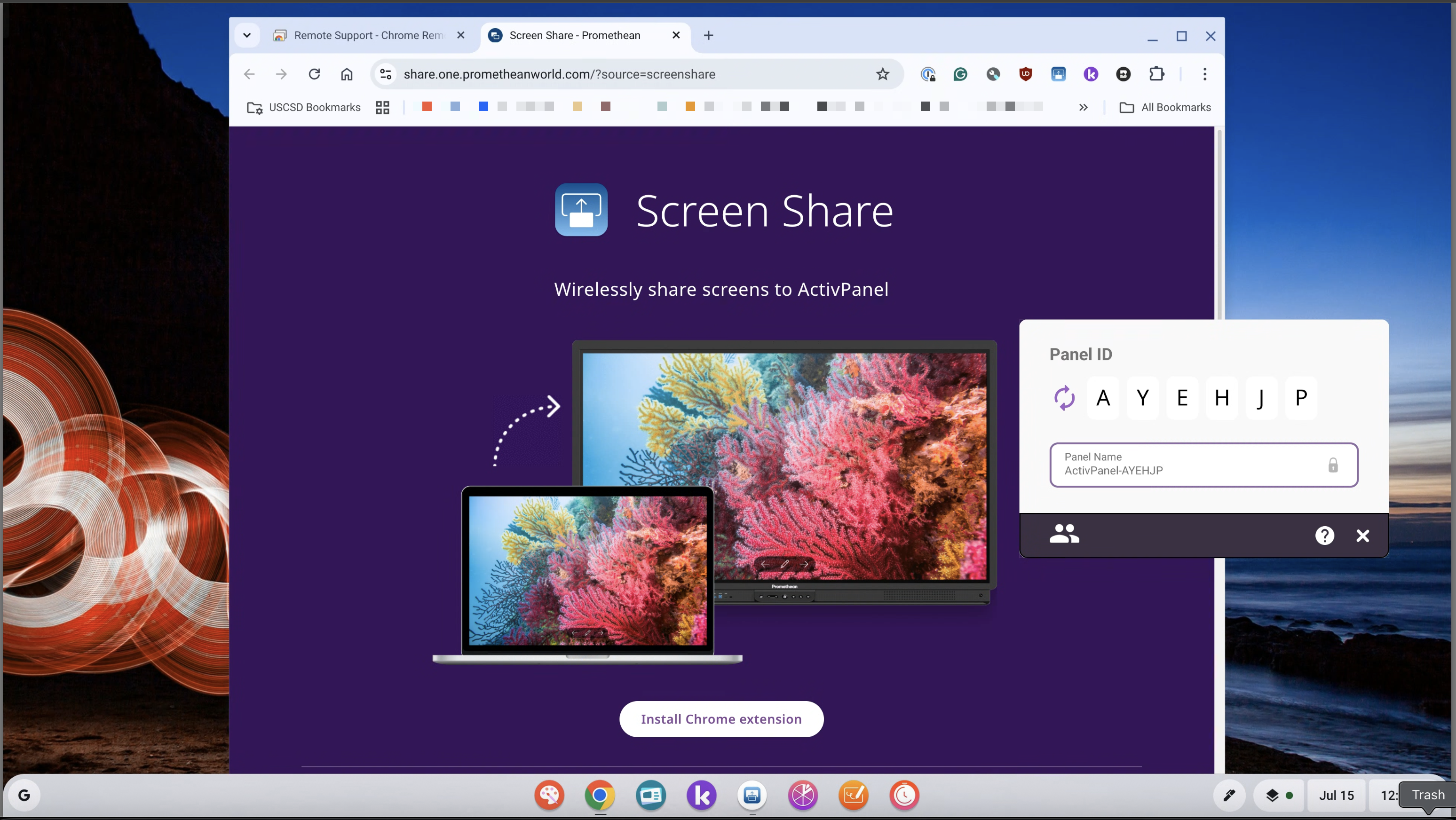Close the Remote Support tab

click(461, 35)
